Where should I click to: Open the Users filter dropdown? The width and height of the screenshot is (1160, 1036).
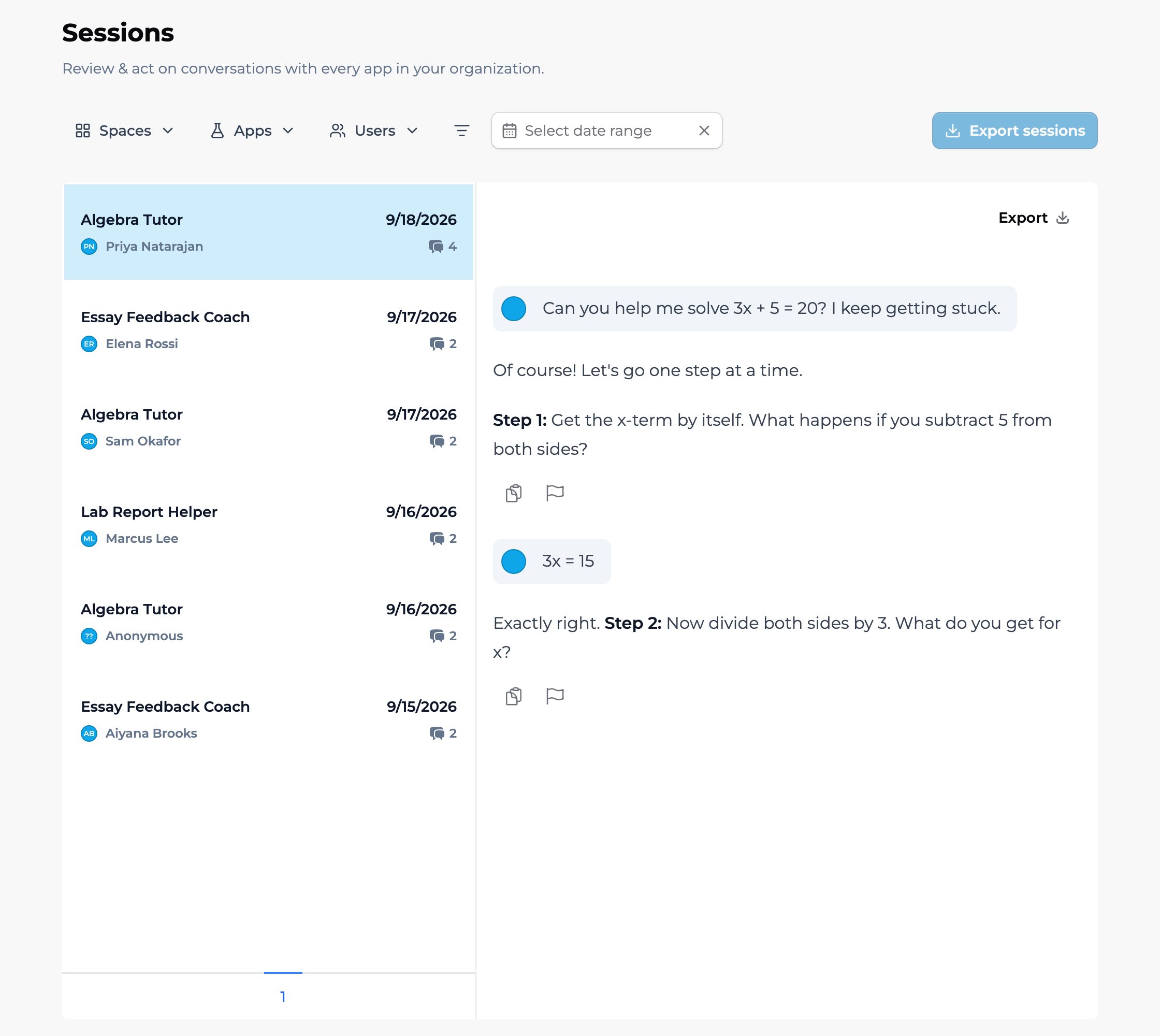[x=374, y=131]
